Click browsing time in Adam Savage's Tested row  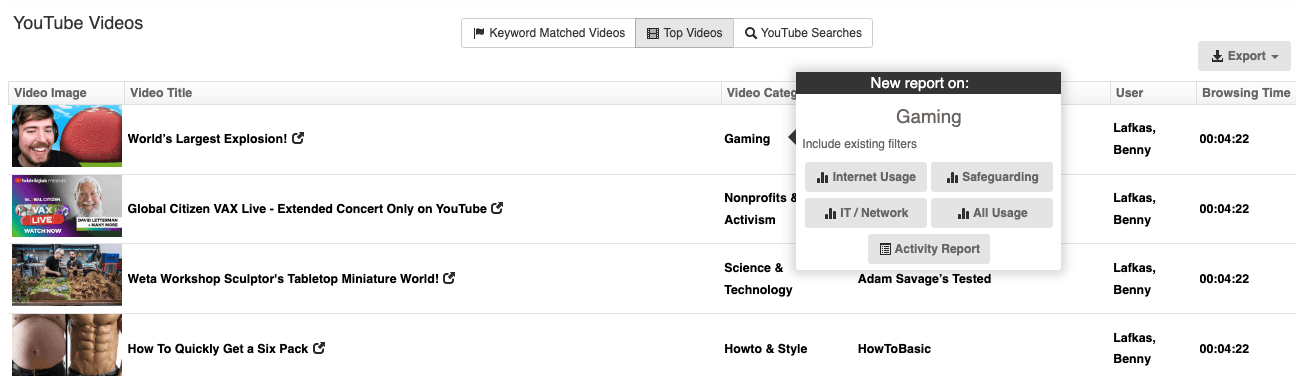pyautogui.click(x=1224, y=279)
